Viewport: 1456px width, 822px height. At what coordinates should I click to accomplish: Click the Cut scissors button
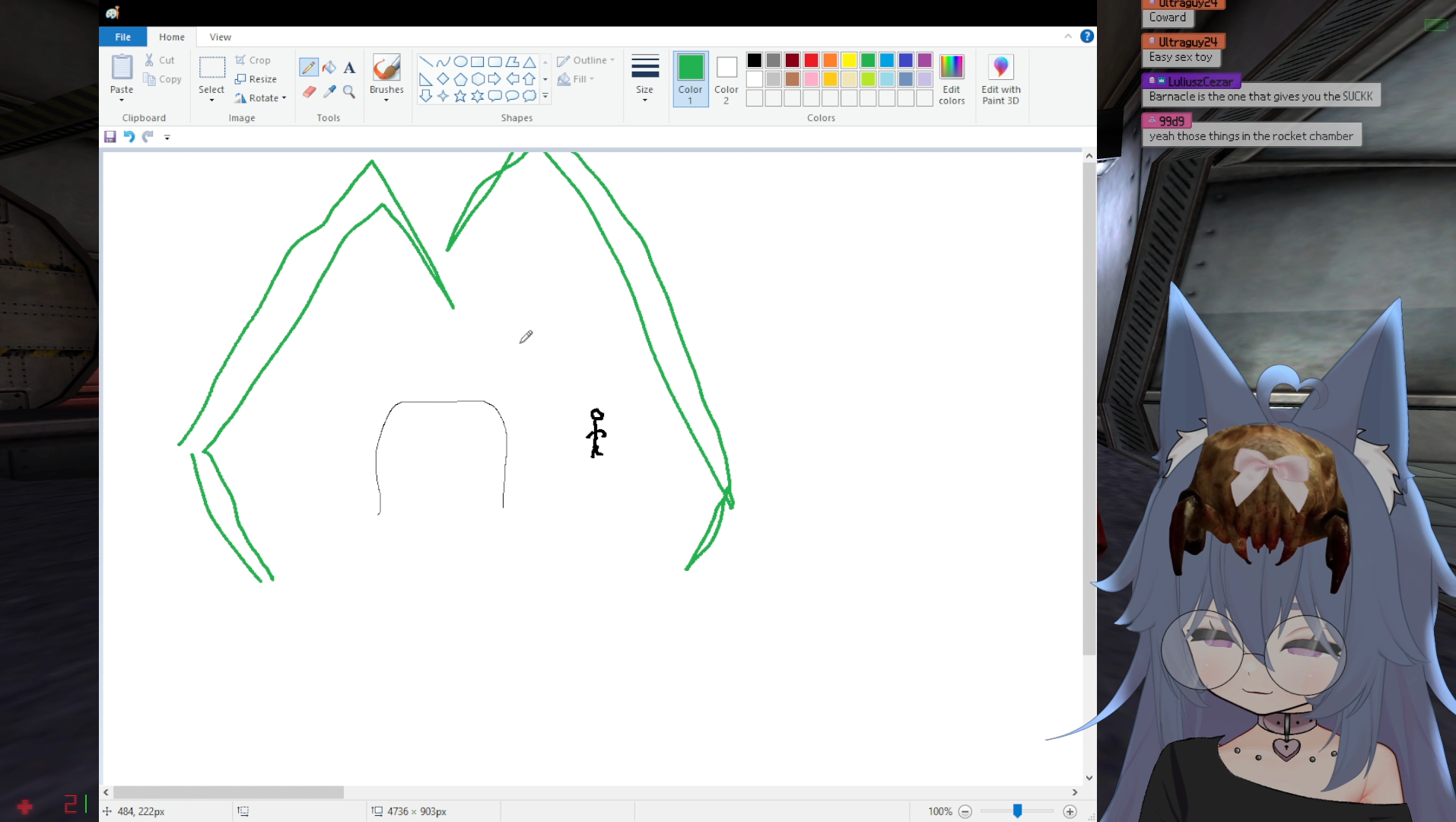160,60
